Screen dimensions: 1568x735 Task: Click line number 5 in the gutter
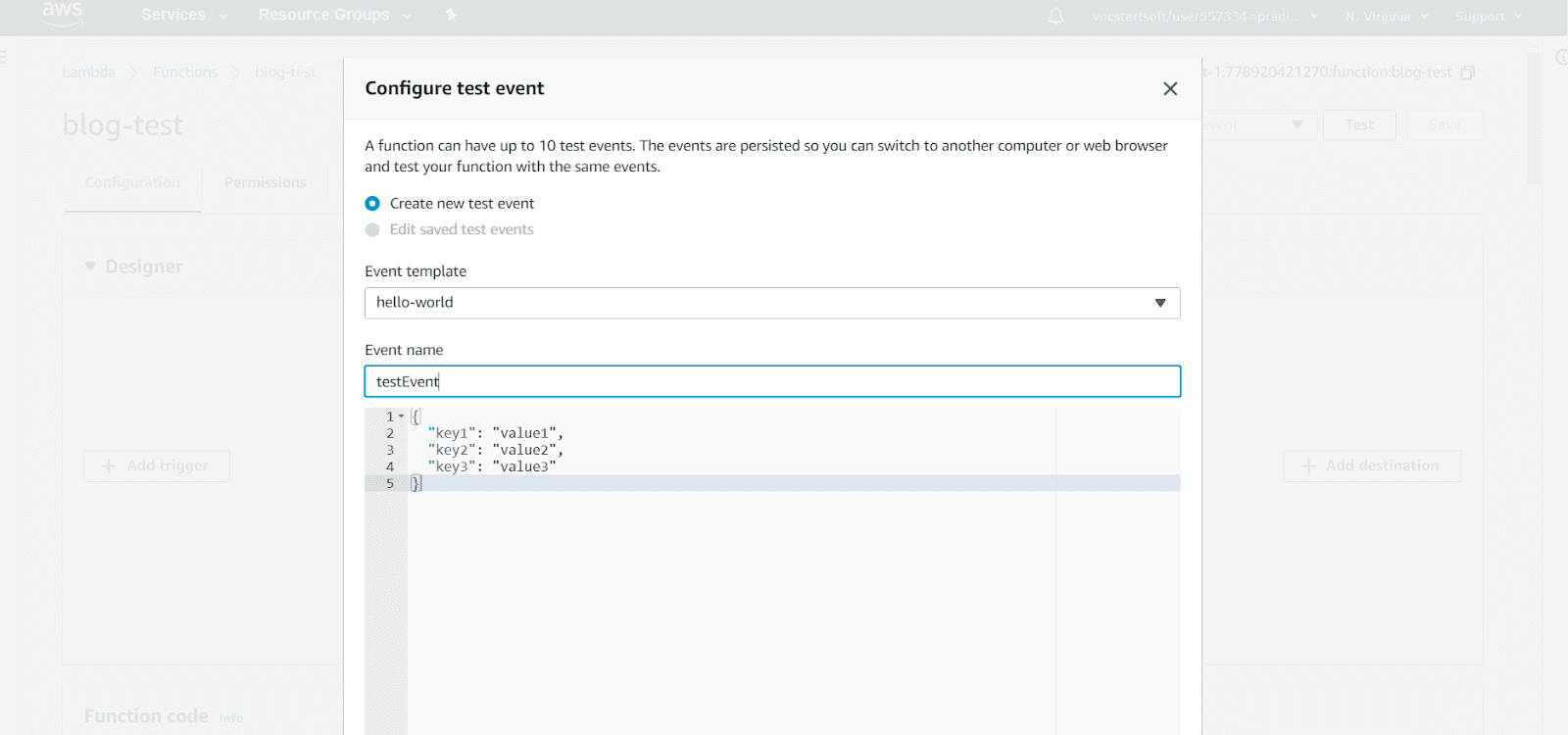point(390,483)
